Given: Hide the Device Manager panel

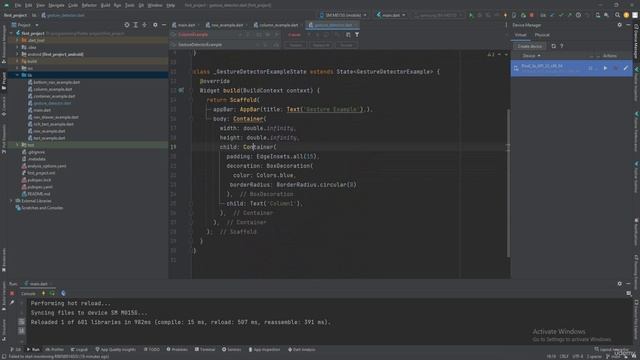Looking at the screenshot, I should 629,25.
